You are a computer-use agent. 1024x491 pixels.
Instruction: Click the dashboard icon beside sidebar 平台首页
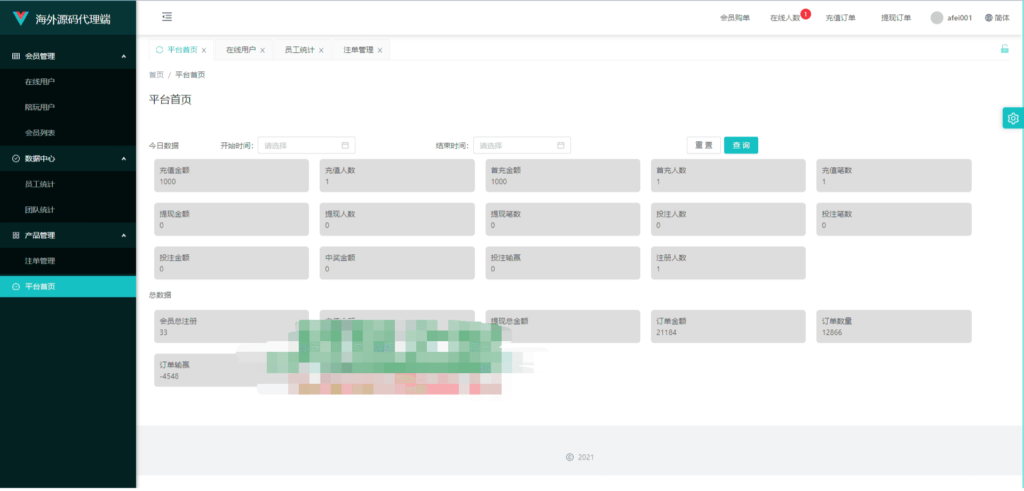coord(16,287)
